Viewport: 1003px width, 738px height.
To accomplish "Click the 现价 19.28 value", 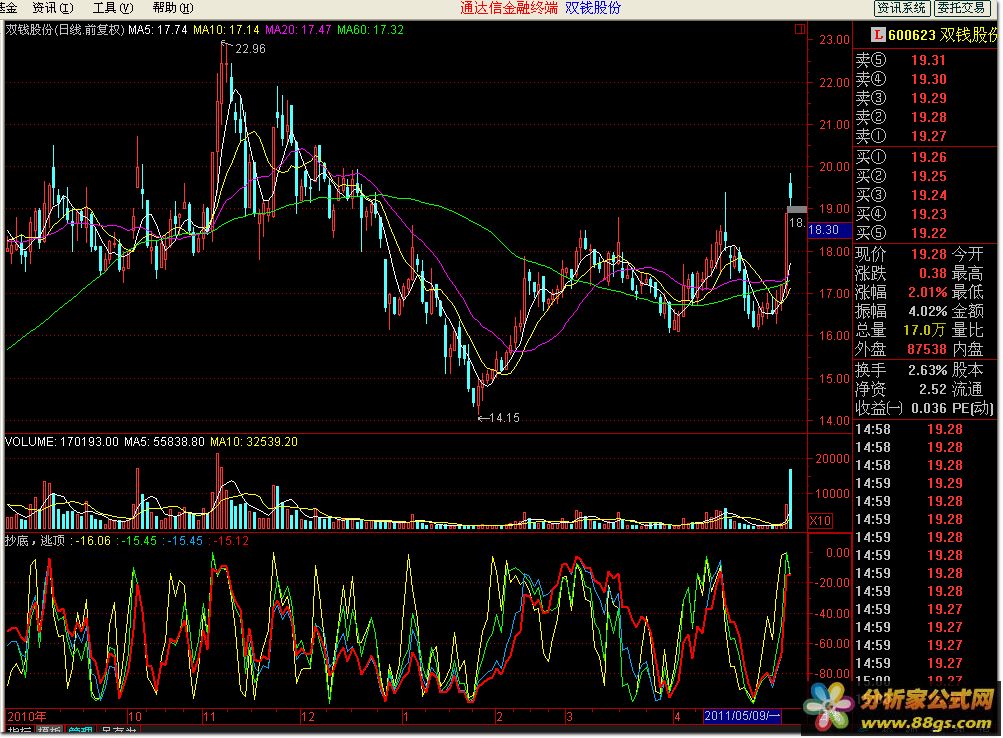I will pyautogui.click(x=929, y=255).
